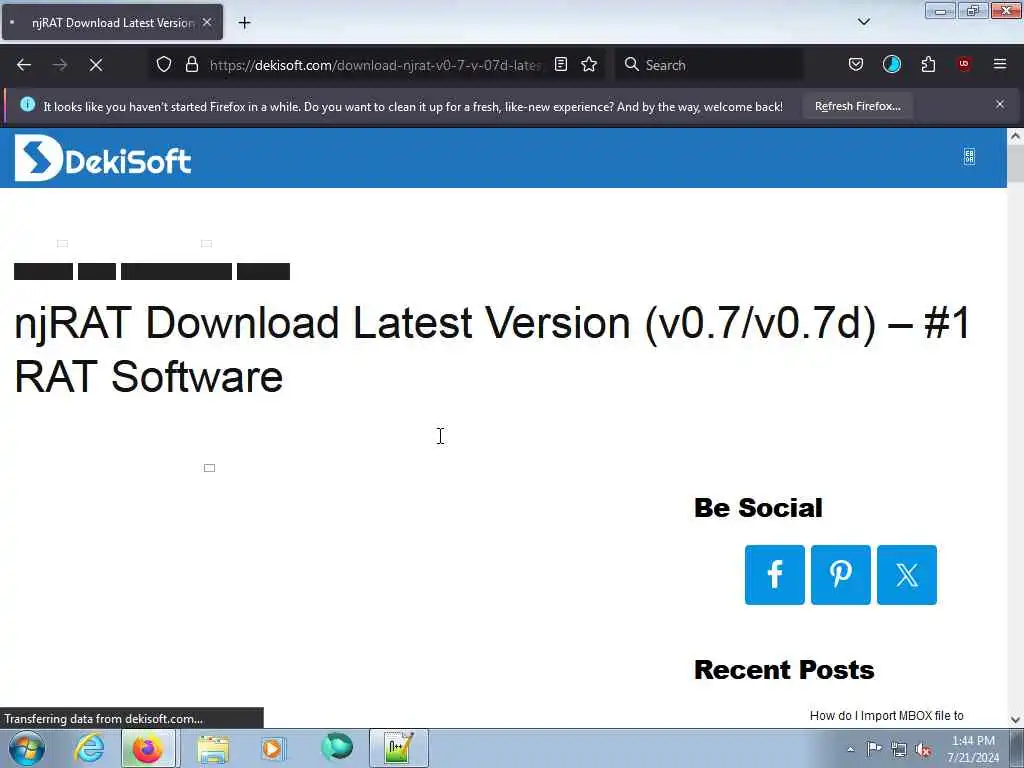Image resolution: width=1024 pixels, height=768 pixels.
Task: Click the Recent Posts heading
Action: click(784, 669)
